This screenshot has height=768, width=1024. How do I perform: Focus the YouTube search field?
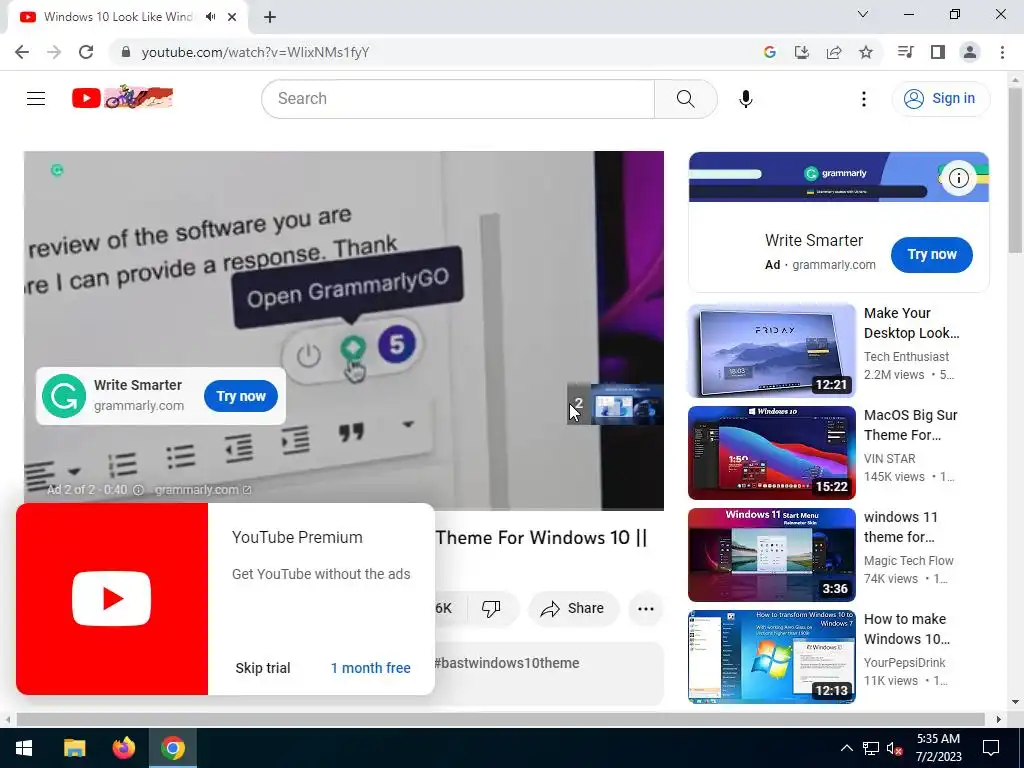[458, 99]
